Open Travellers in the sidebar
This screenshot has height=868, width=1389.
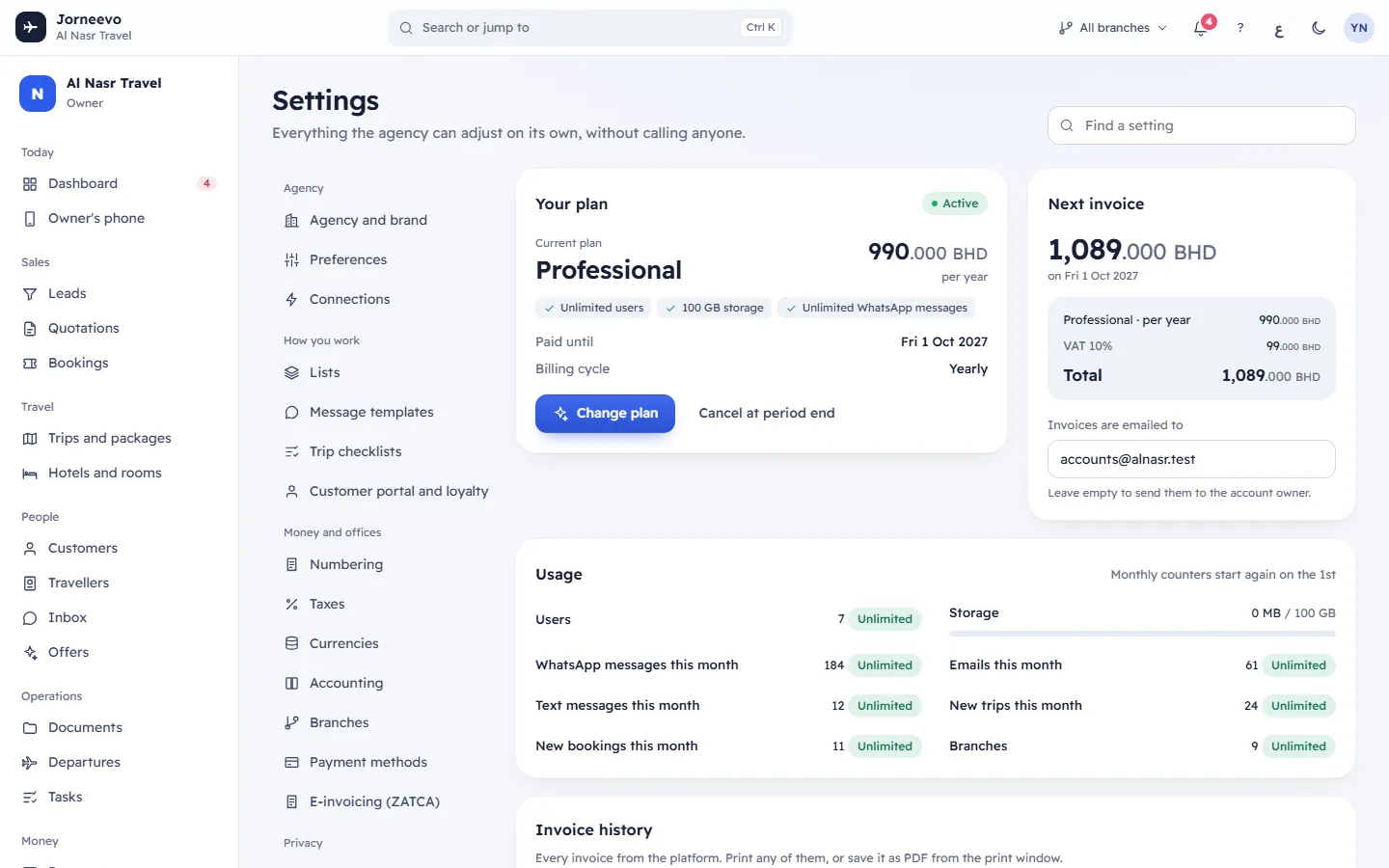[x=120, y=583]
